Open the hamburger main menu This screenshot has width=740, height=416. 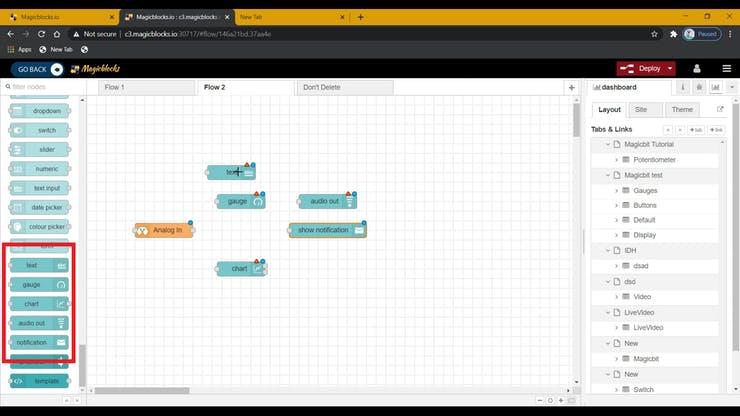point(725,68)
